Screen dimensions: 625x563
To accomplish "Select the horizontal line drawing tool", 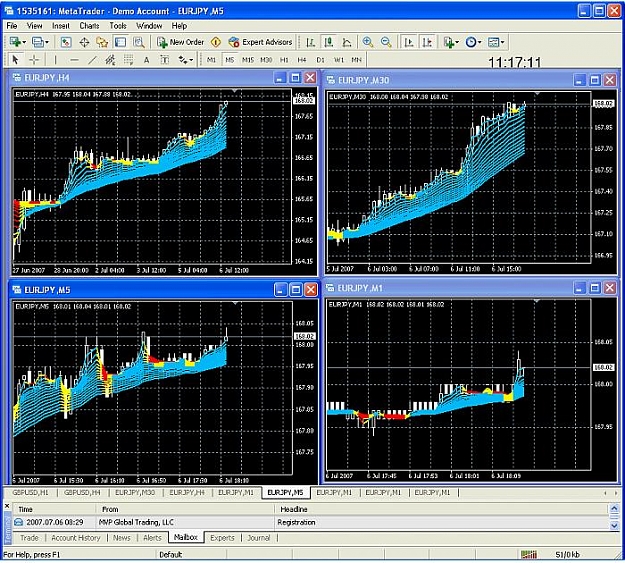I will [x=74, y=60].
